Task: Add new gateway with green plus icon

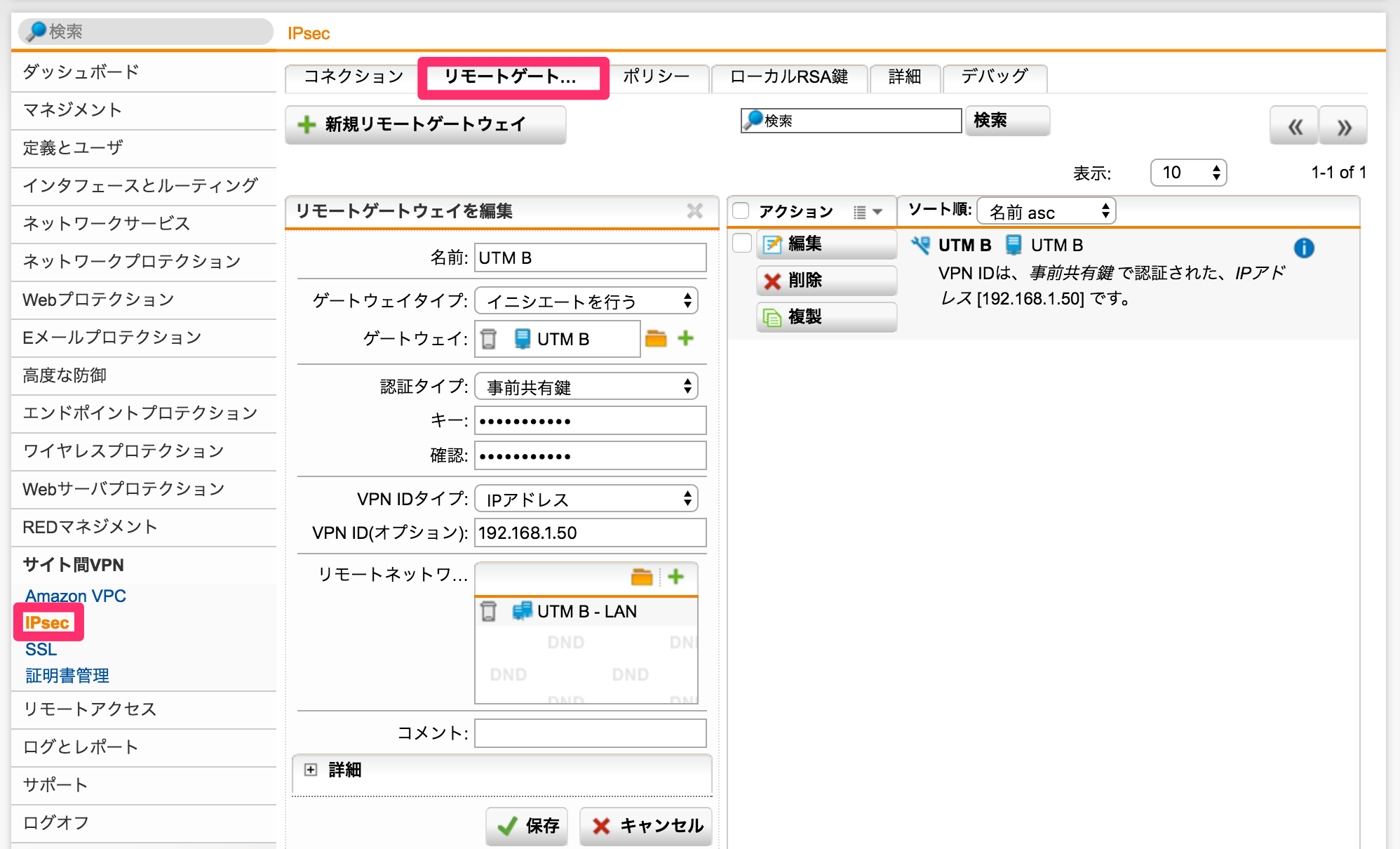Action: (686, 338)
